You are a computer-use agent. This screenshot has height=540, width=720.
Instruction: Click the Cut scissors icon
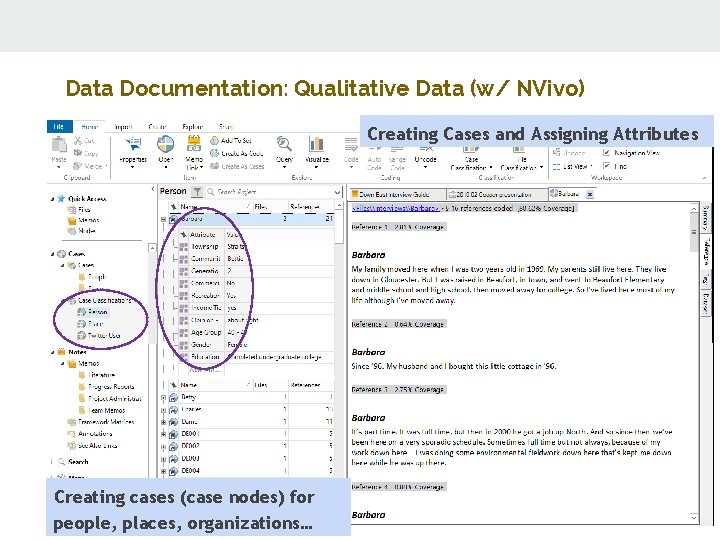[x=78, y=141]
